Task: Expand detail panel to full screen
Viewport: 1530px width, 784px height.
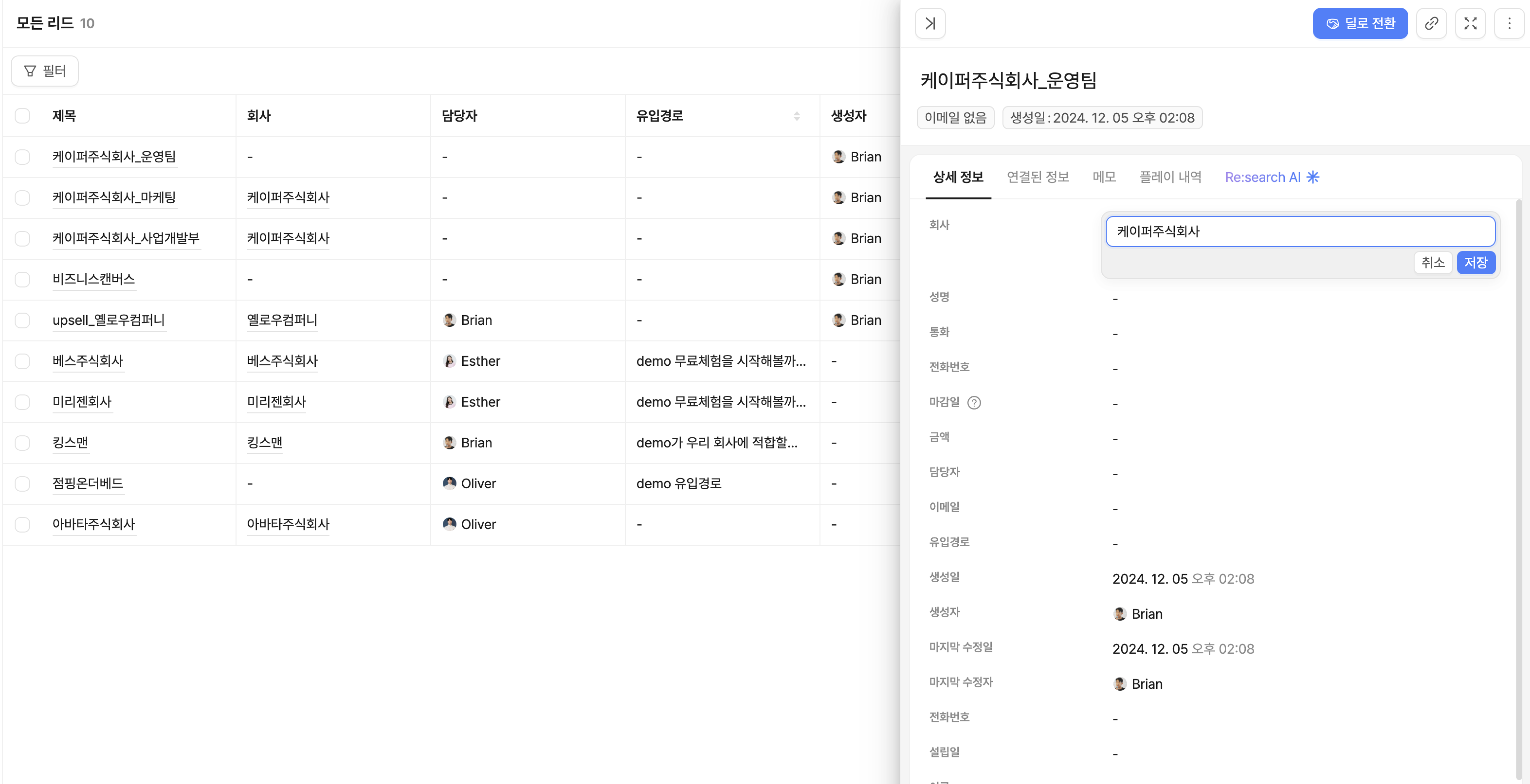Action: tap(1470, 24)
